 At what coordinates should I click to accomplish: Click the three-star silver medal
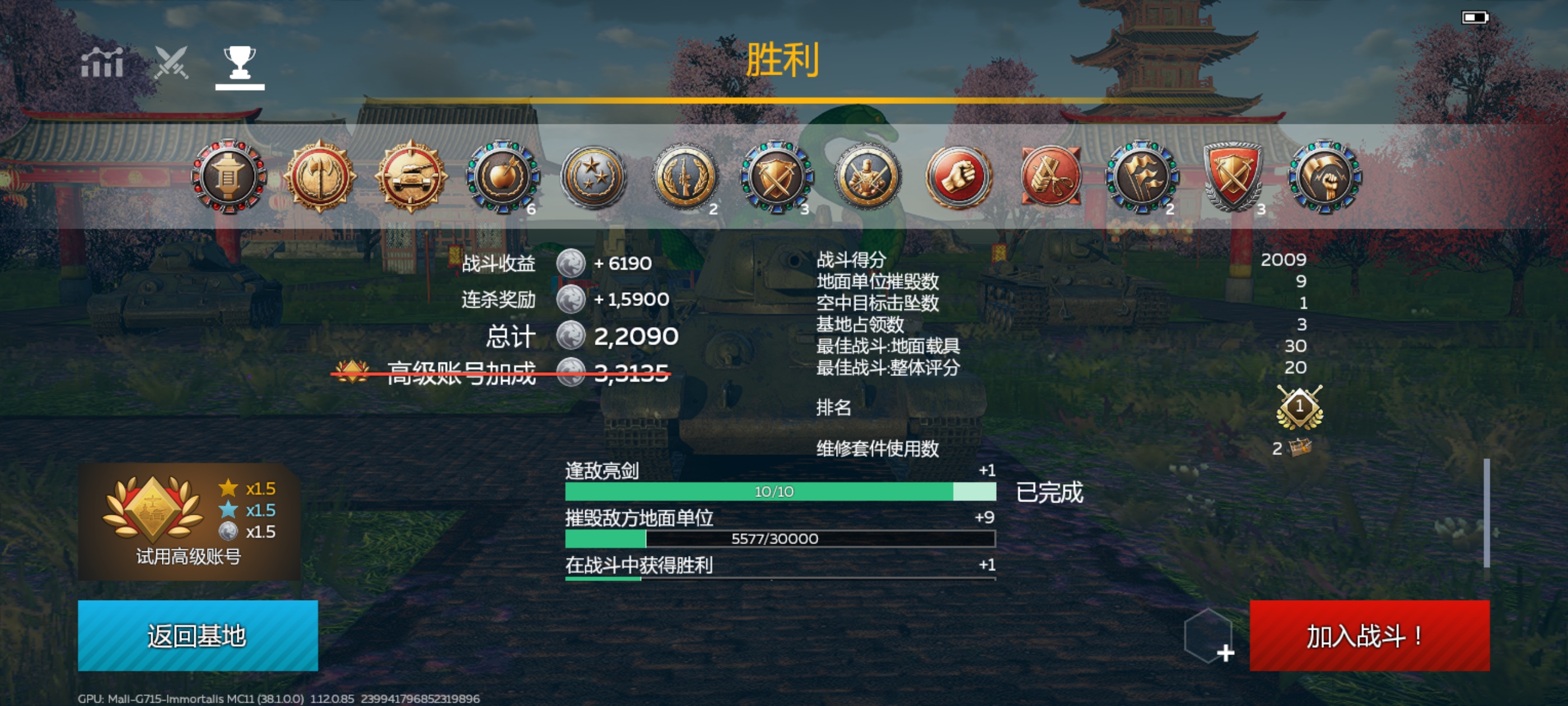(594, 176)
